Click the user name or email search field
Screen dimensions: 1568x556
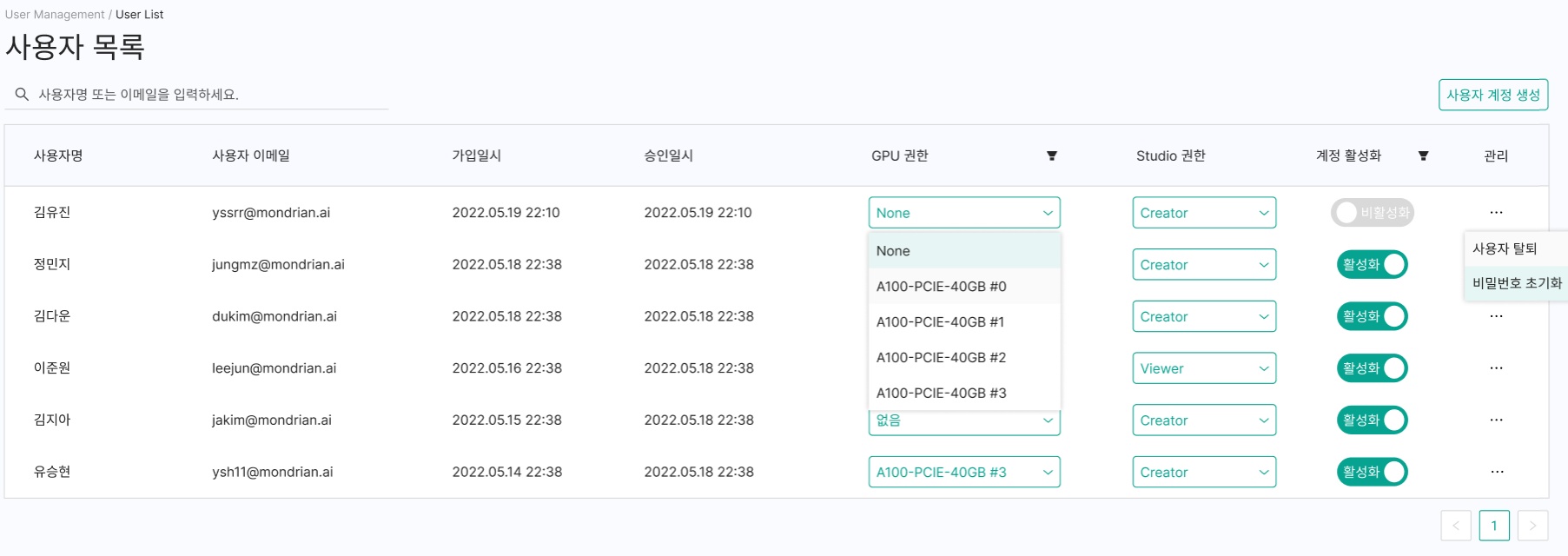(x=208, y=95)
